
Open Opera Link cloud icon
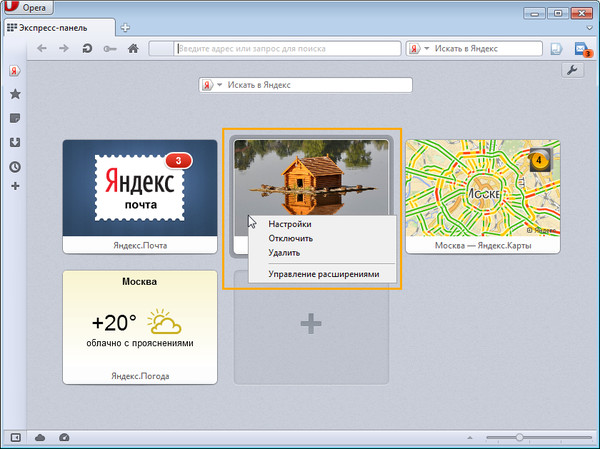pyautogui.click(x=40, y=438)
